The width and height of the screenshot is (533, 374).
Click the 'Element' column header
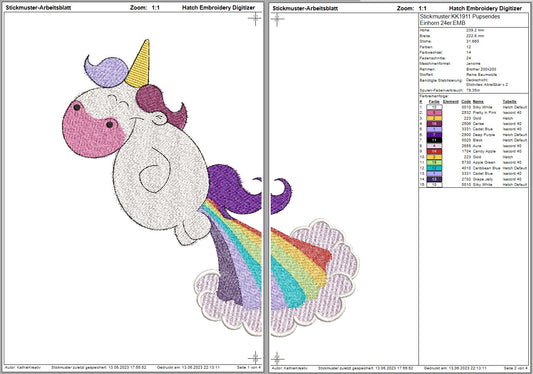[451, 102]
